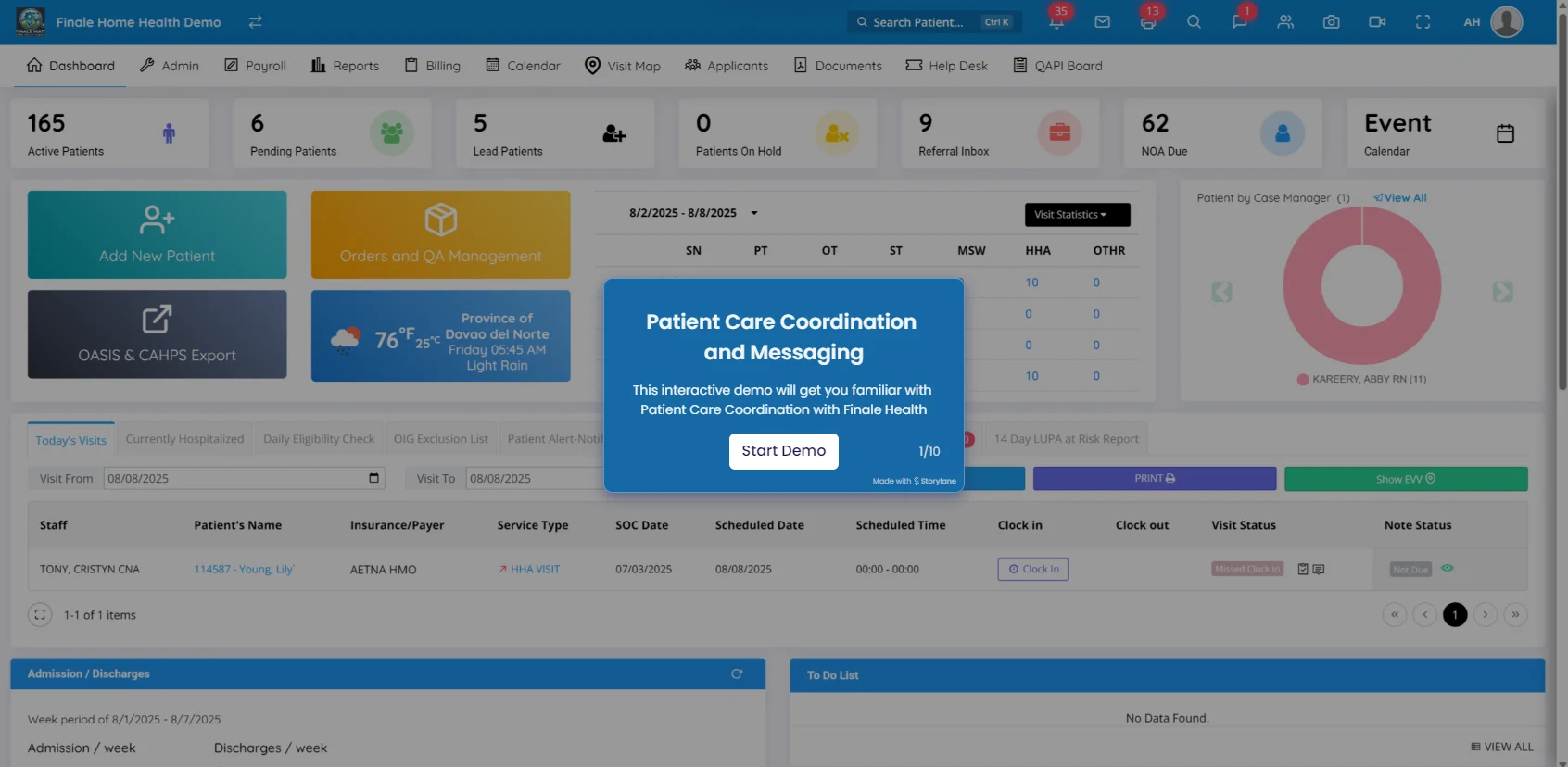The image size is (1568, 767).
Task: Click the camera icon in header
Action: (1331, 22)
